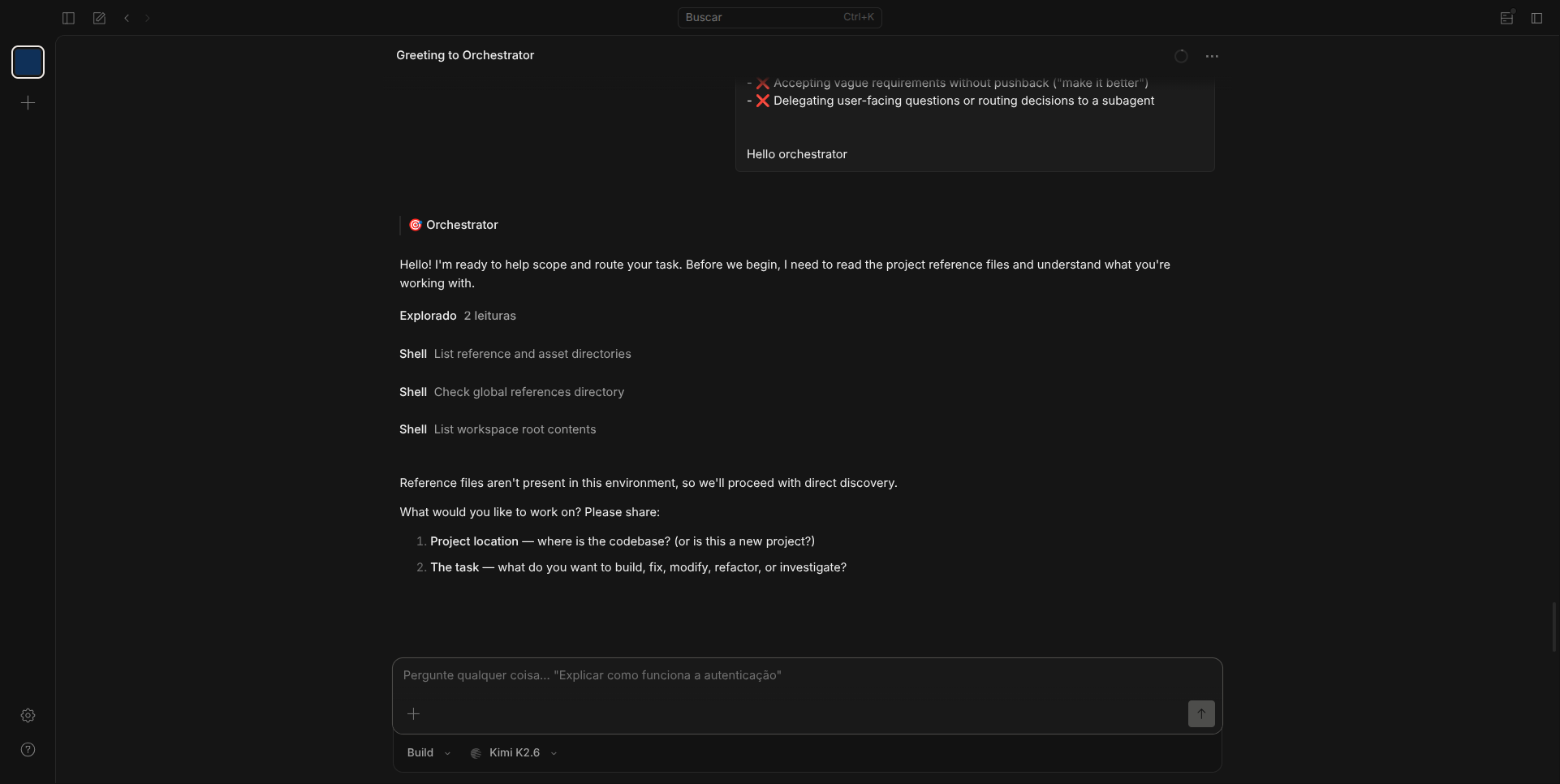This screenshot has width=1560, height=784.
Task: Open Shell Check global references directory step
Action: [512, 392]
